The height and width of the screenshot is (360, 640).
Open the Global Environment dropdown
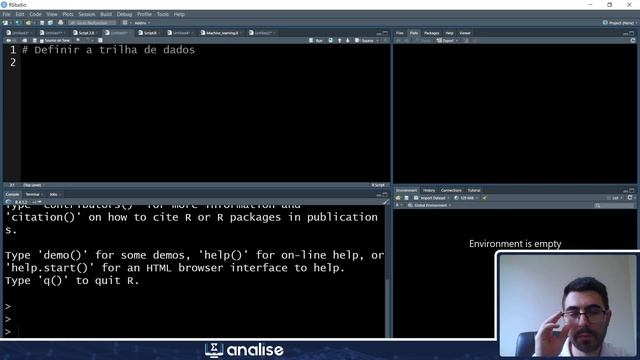click(430, 205)
